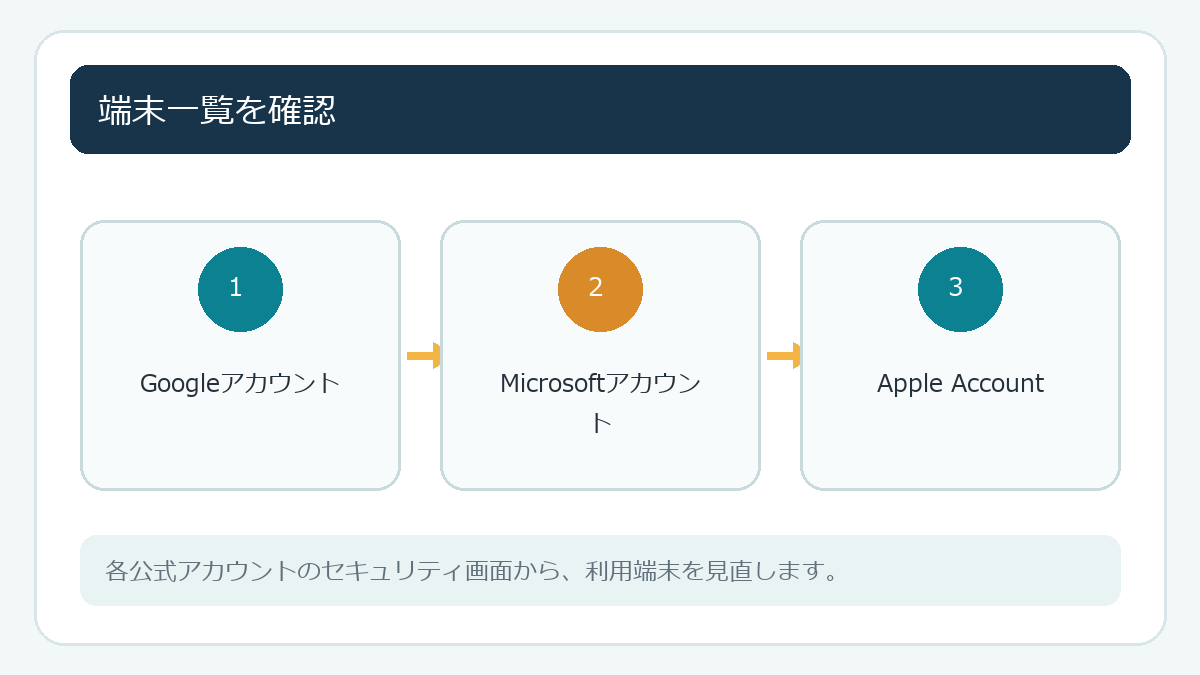The height and width of the screenshot is (675, 1200).
Task: Click the Microsoftアカウント label text
Action: [x=600, y=402]
